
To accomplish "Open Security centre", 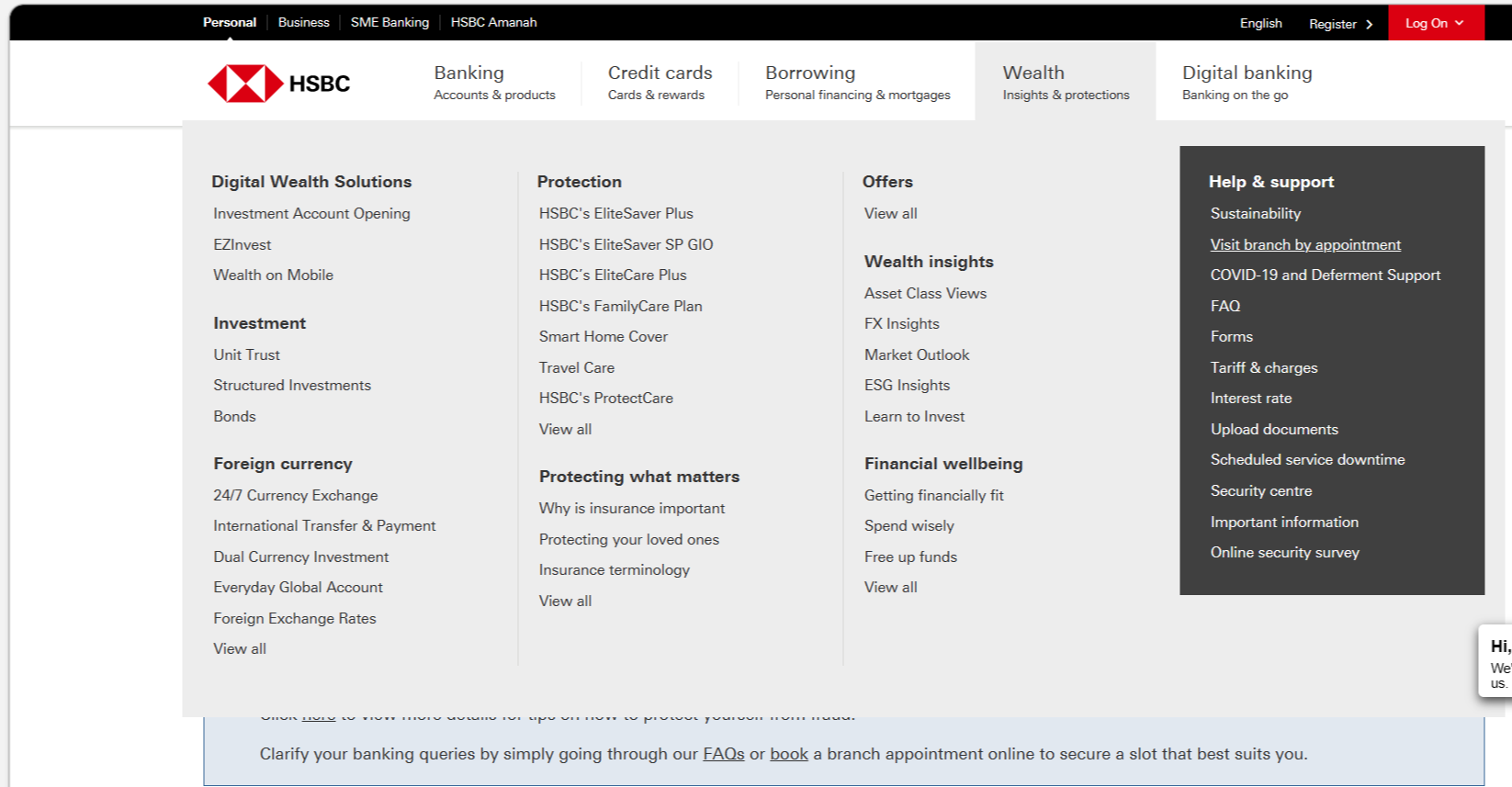I will pos(1260,490).
